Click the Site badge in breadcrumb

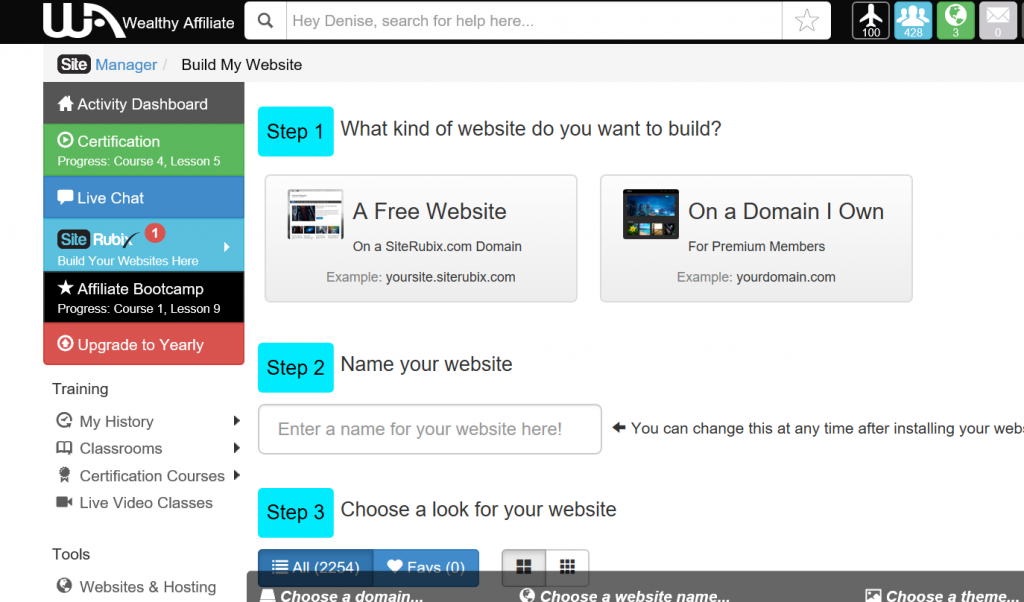click(74, 65)
